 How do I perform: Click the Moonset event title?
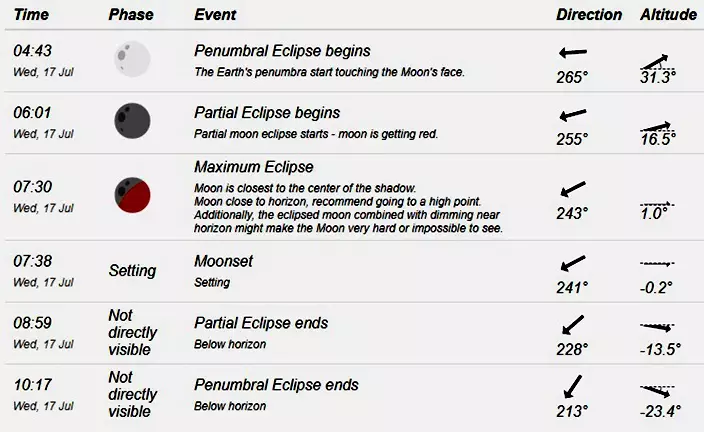225,262
